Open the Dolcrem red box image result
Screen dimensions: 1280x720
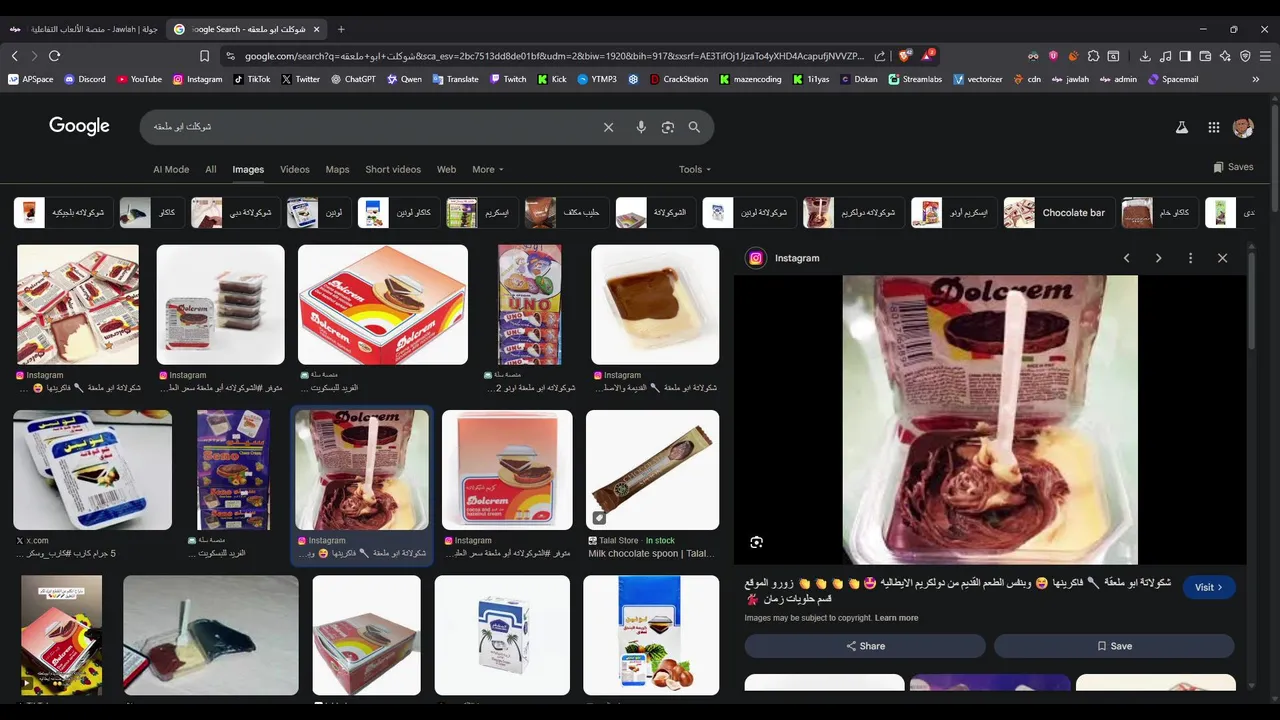(x=383, y=305)
